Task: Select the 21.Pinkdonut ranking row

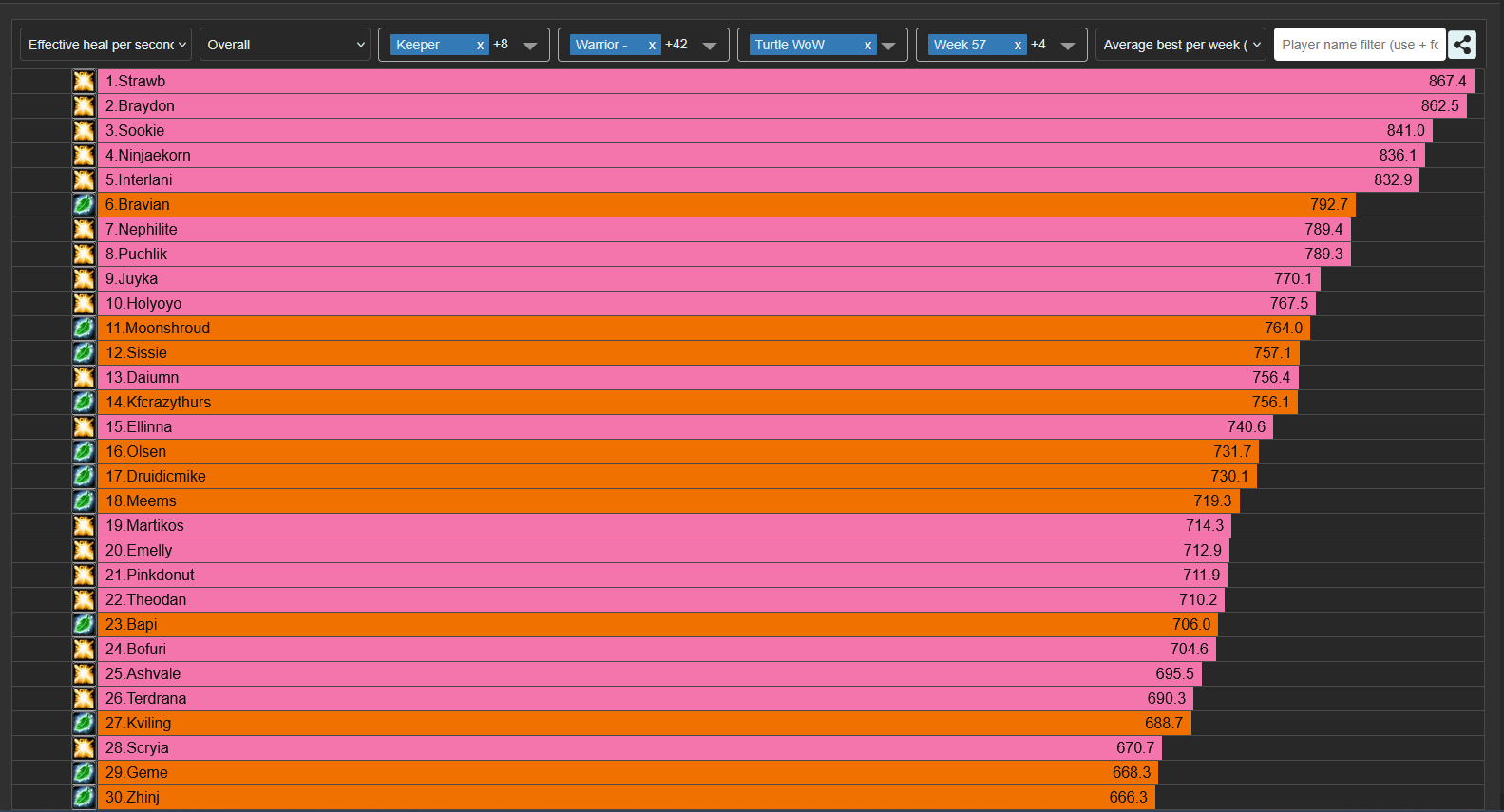Action: pyautogui.click(x=662, y=576)
